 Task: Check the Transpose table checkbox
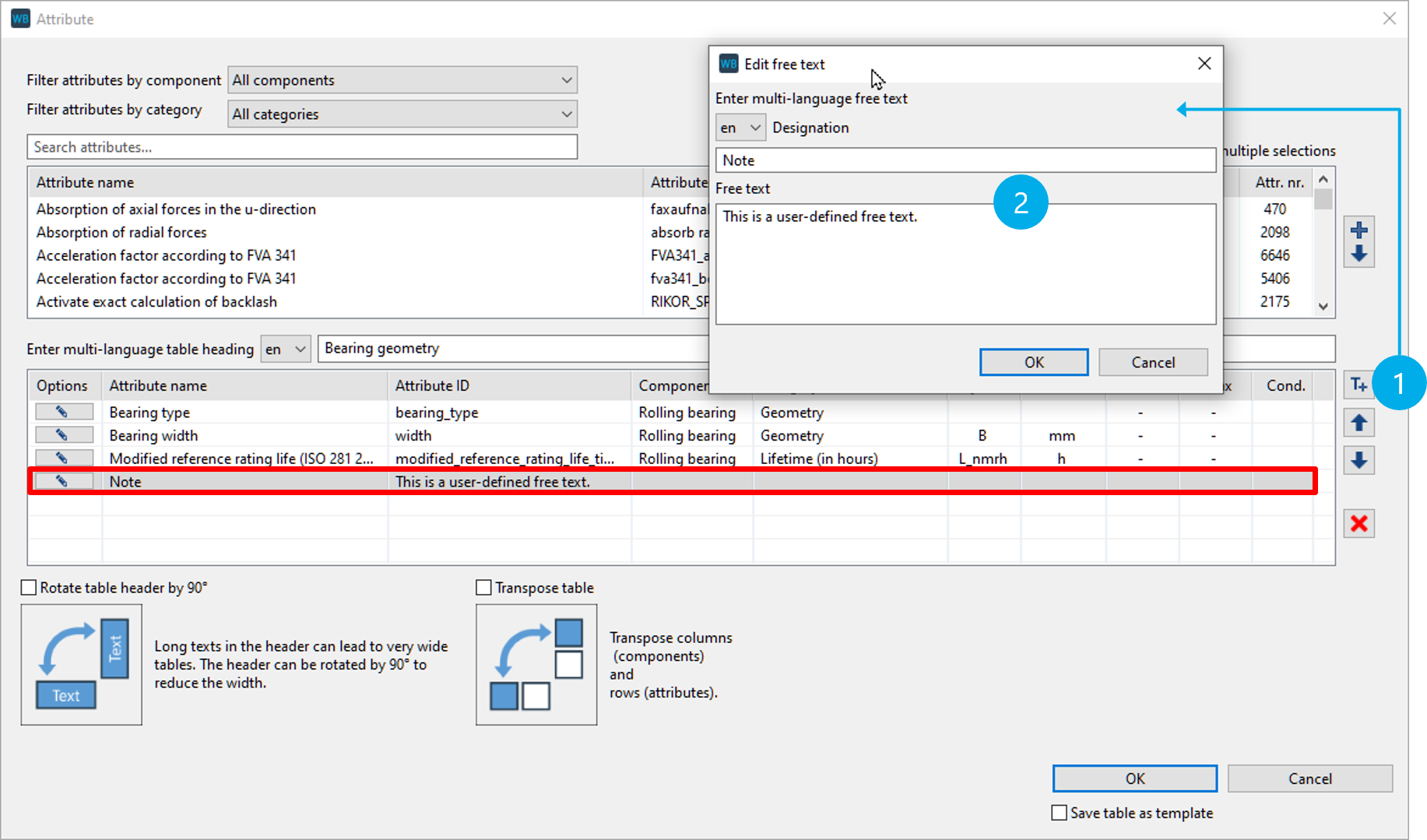point(483,588)
